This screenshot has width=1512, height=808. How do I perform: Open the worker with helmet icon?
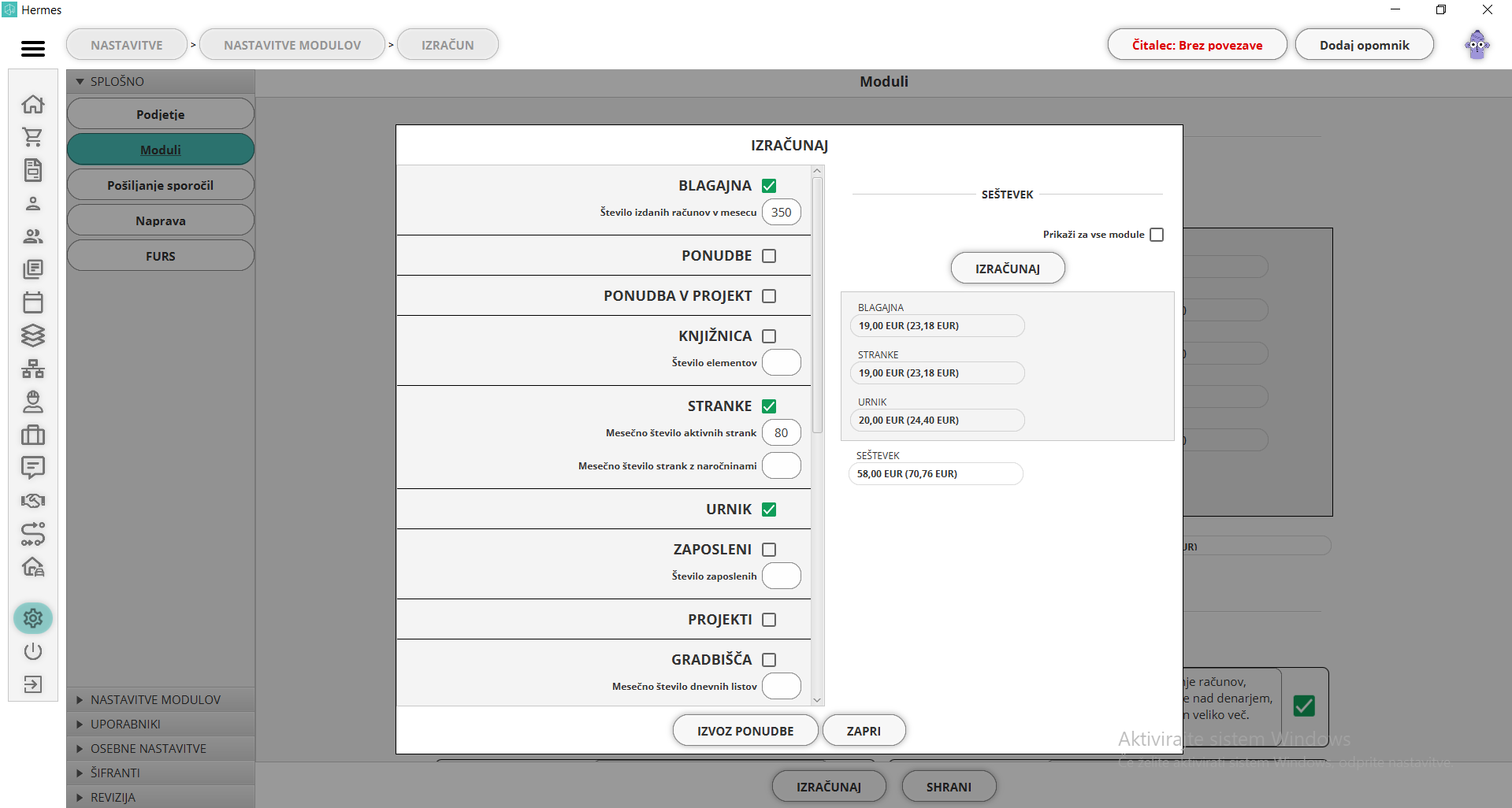33,402
